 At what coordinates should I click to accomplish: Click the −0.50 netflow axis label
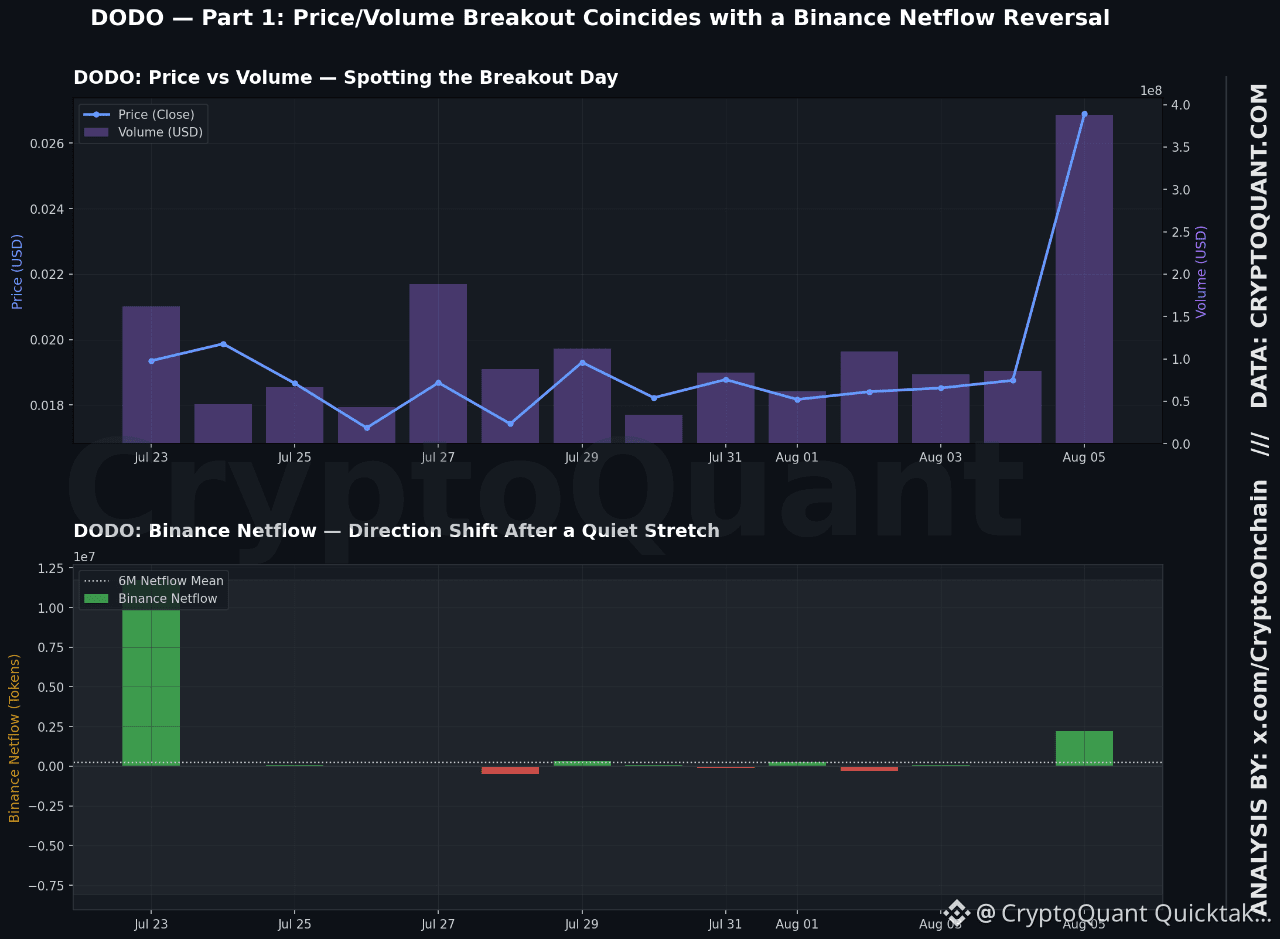point(46,846)
